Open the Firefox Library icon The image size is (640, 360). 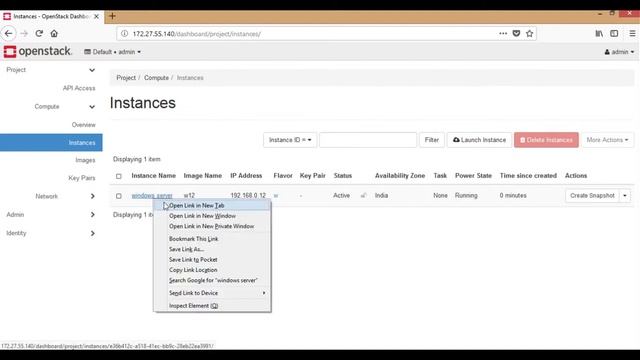(599, 33)
